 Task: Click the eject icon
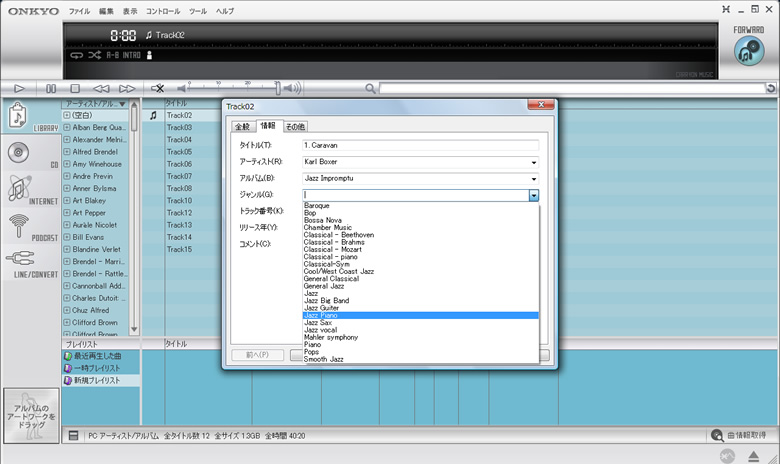point(754,456)
